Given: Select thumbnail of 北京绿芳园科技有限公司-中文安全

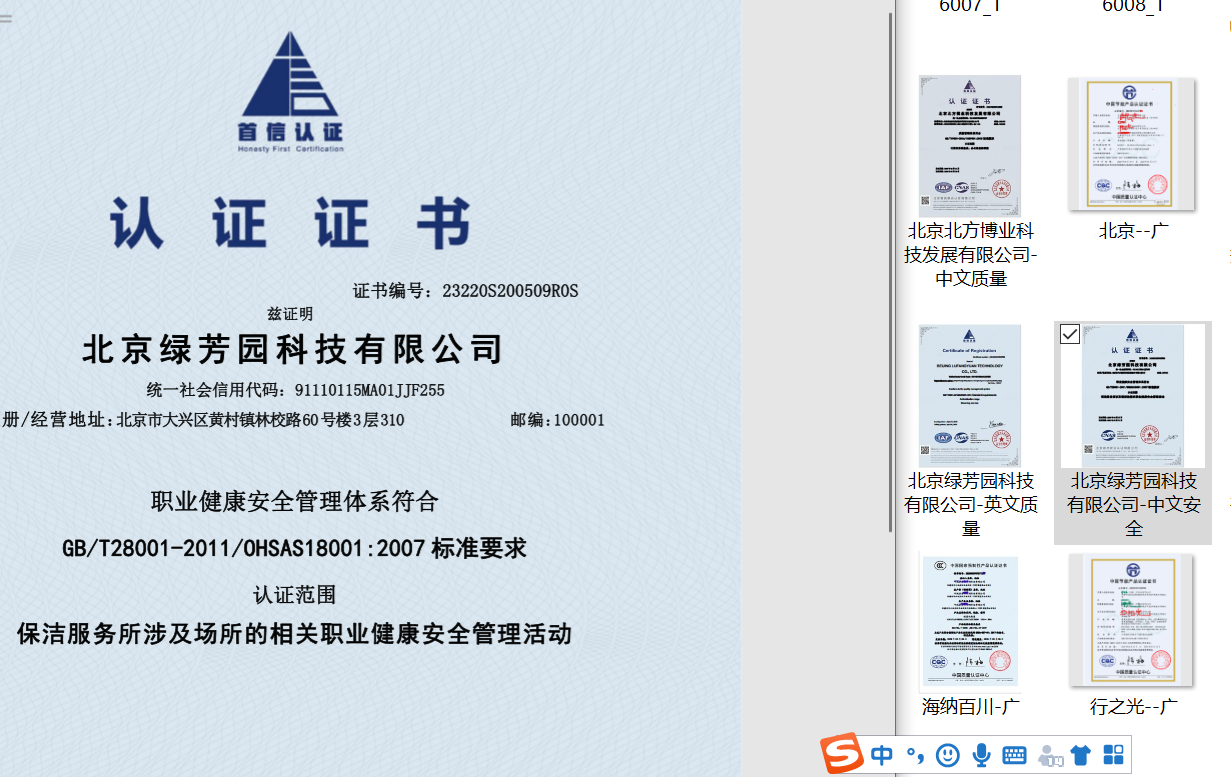Looking at the screenshot, I should [x=1133, y=395].
